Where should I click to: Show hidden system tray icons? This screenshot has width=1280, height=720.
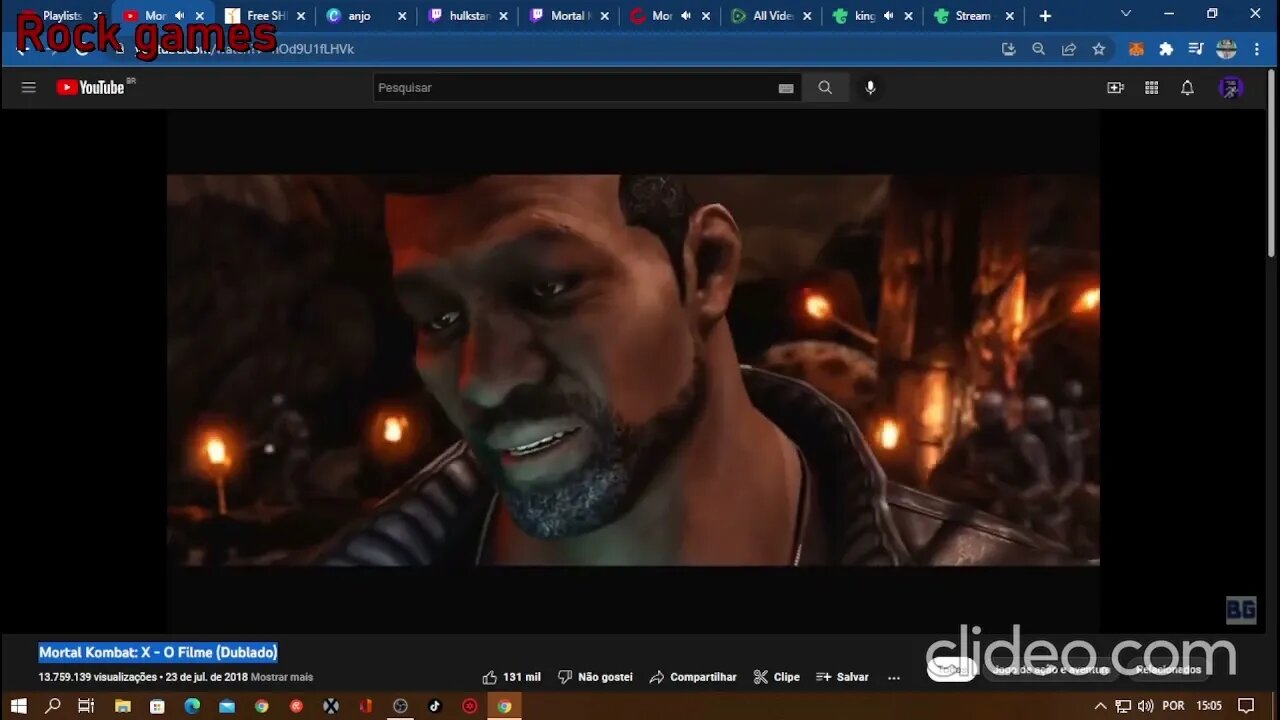1101,706
